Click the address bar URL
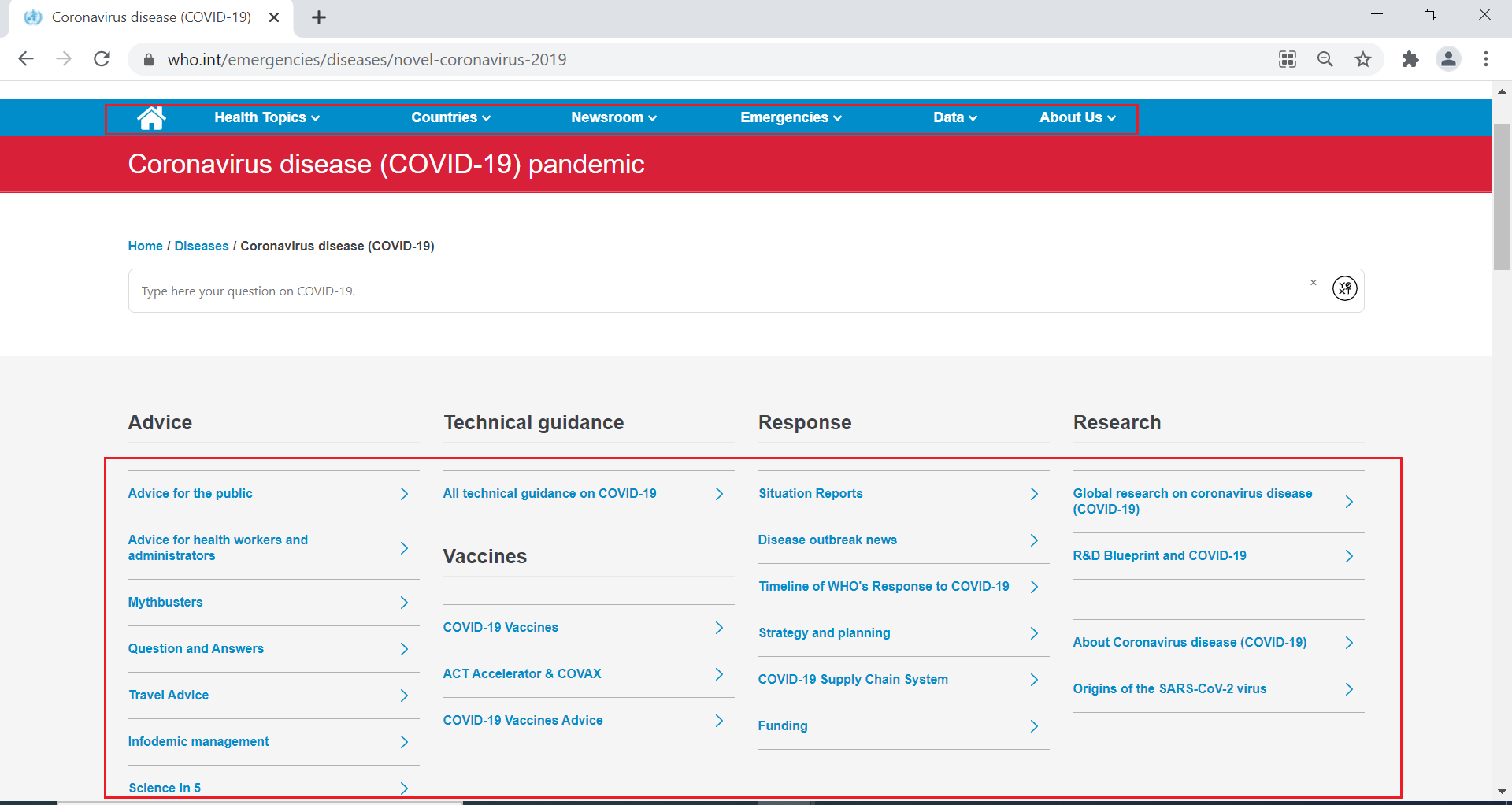This screenshot has height=805, width=1512. pyautogui.click(x=367, y=60)
